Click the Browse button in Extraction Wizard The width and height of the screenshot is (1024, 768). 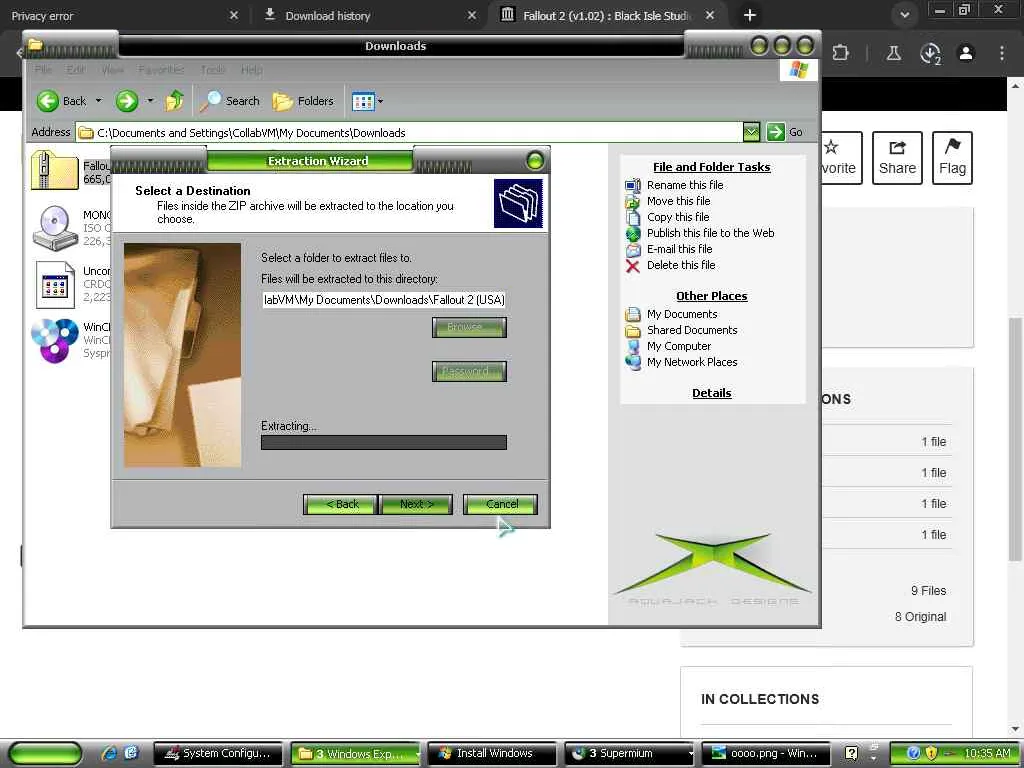tap(469, 327)
